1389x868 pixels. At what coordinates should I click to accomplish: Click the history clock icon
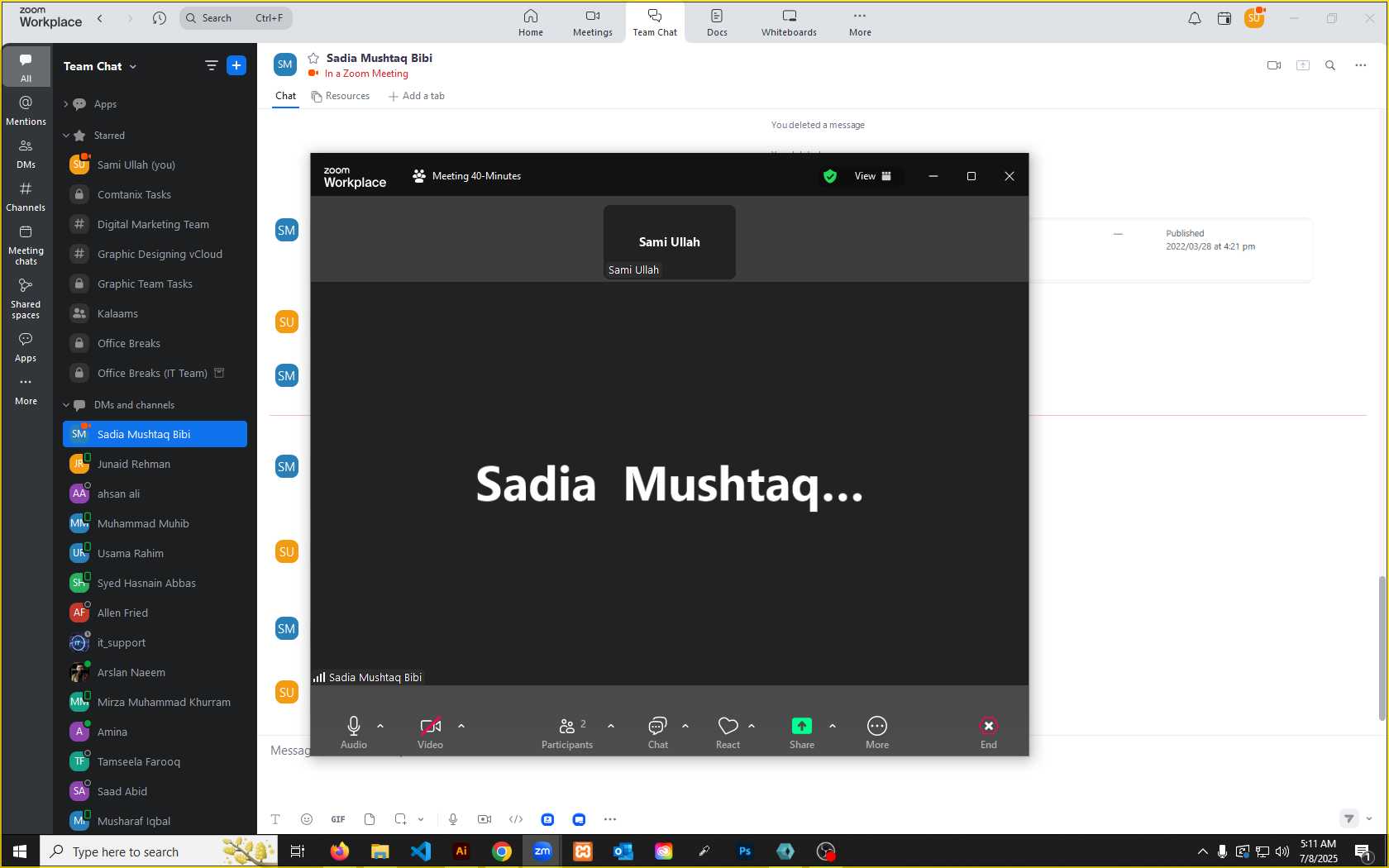click(x=160, y=18)
